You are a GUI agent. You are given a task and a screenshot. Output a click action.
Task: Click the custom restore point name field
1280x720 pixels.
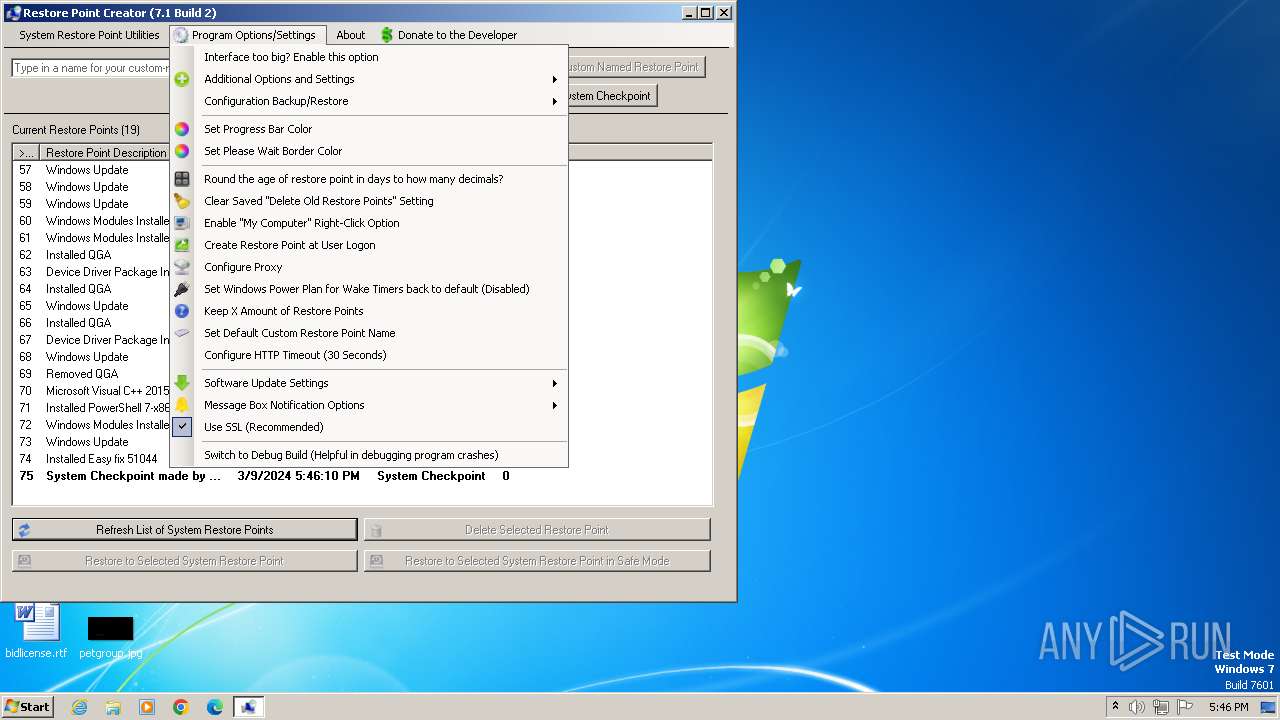coord(91,68)
